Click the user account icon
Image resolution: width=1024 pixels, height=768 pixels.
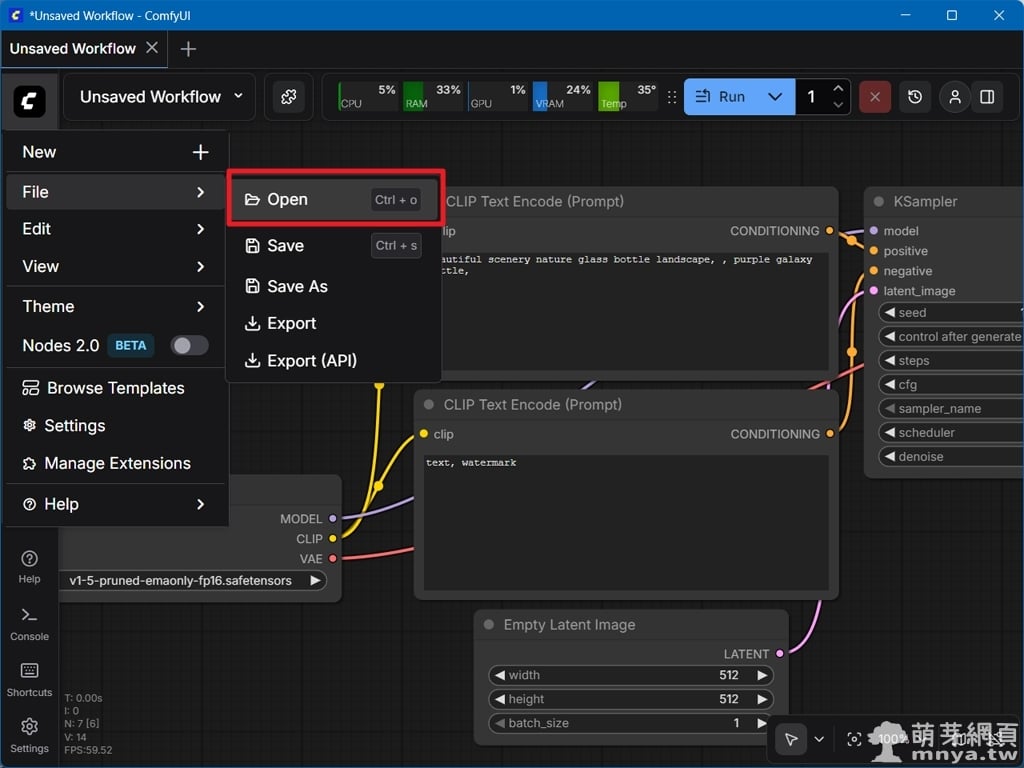[x=955, y=97]
